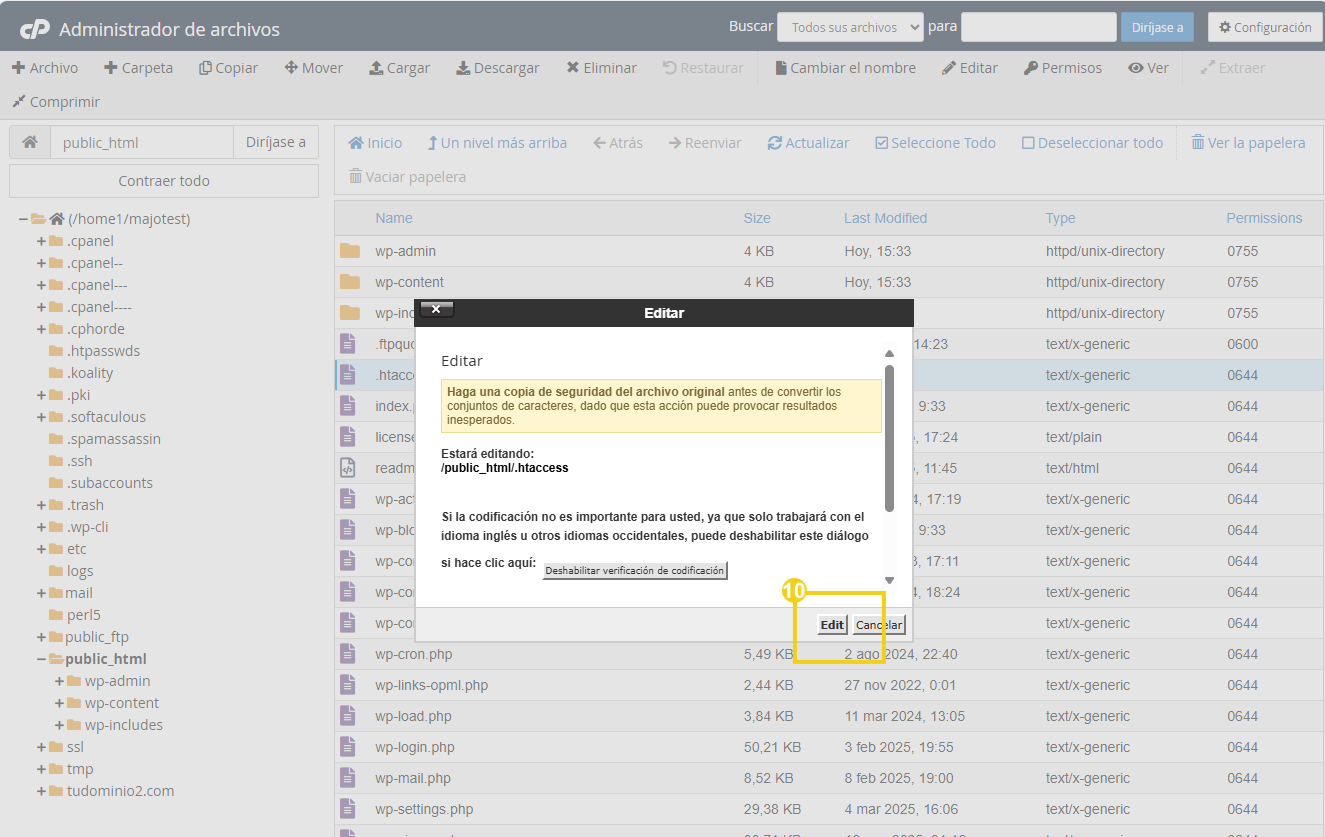Image resolution: width=1325 pixels, height=837 pixels.
Task: Check the Seleccione Todo checkbox
Action: click(x=881, y=143)
